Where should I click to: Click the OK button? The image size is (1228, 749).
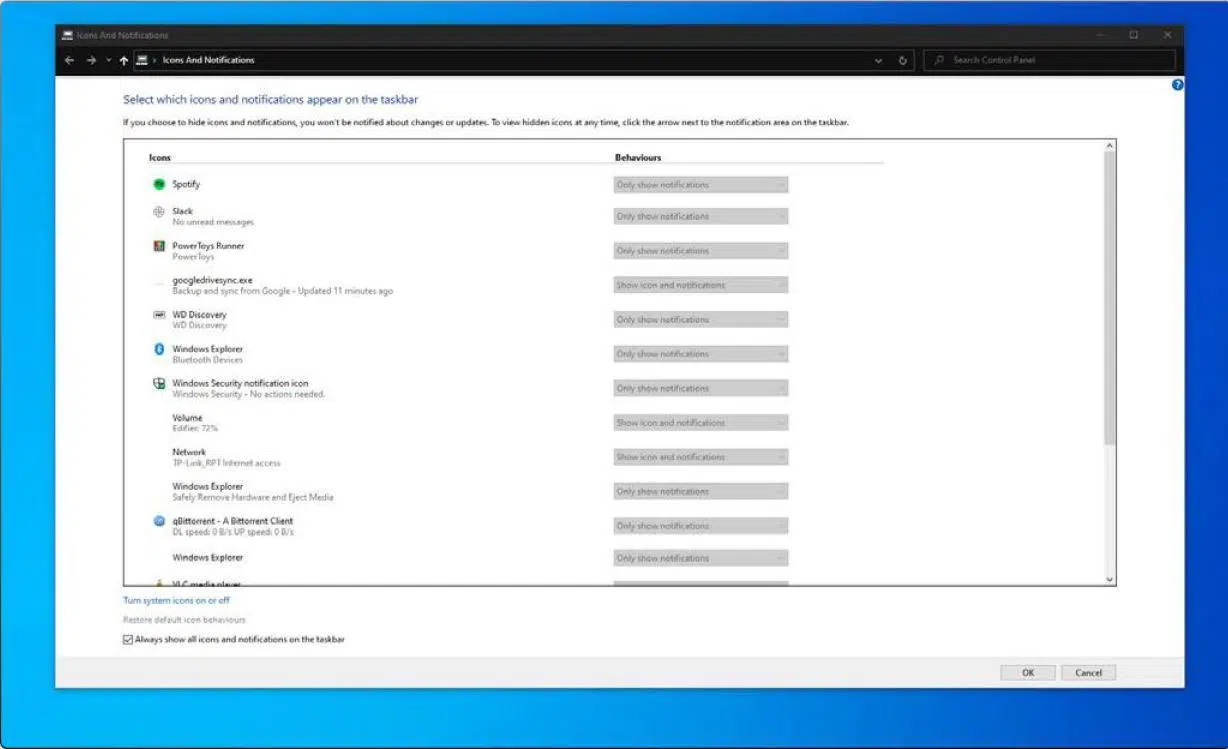[1028, 673]
